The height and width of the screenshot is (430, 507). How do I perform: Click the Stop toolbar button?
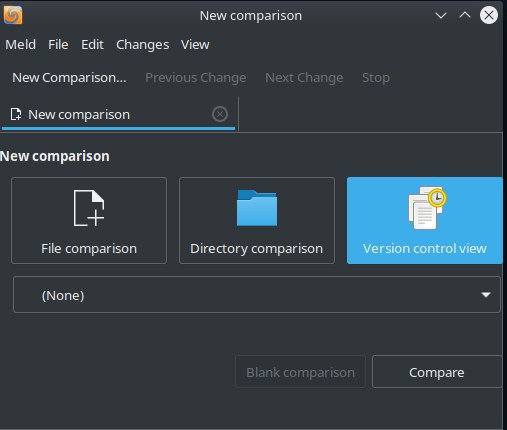click(x=376, y=78)
